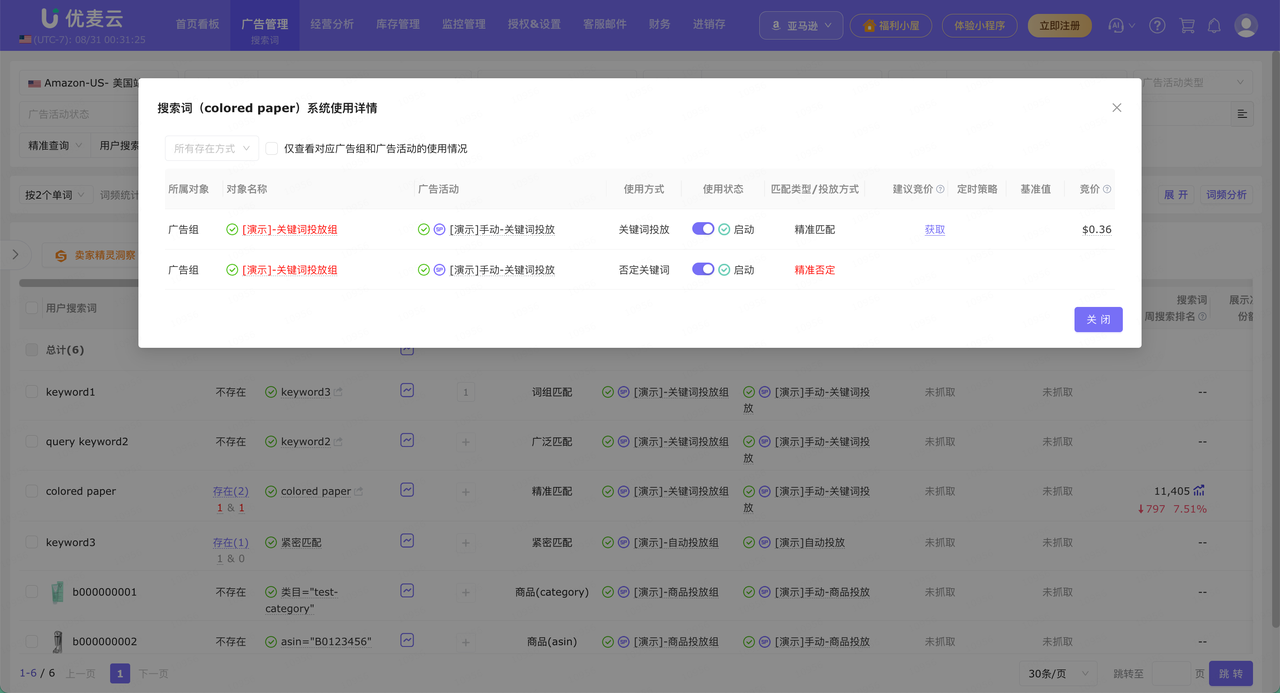1280x693 pixels.
Task: Open trend chart icon in keyword1 row
Action: [x=407, y=391]
